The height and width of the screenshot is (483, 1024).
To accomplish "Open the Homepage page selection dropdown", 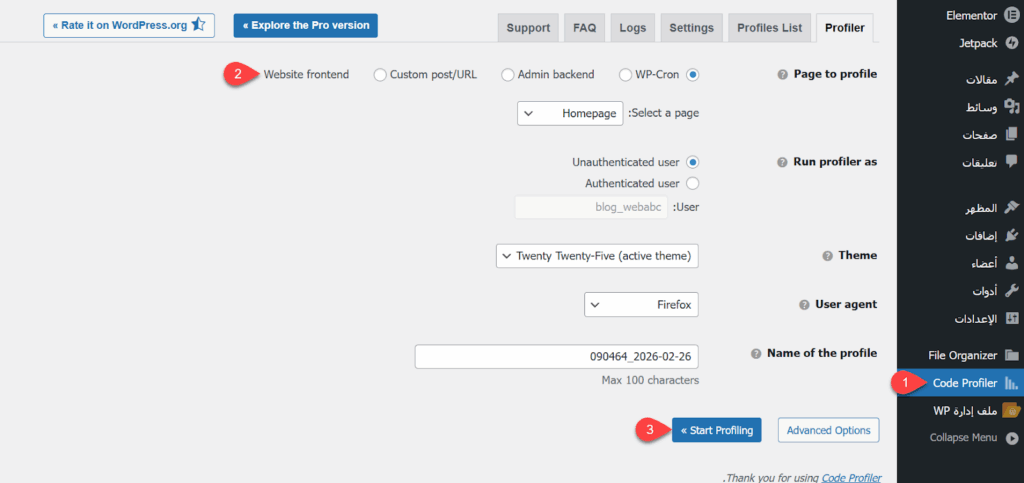I will pos(570,114).
